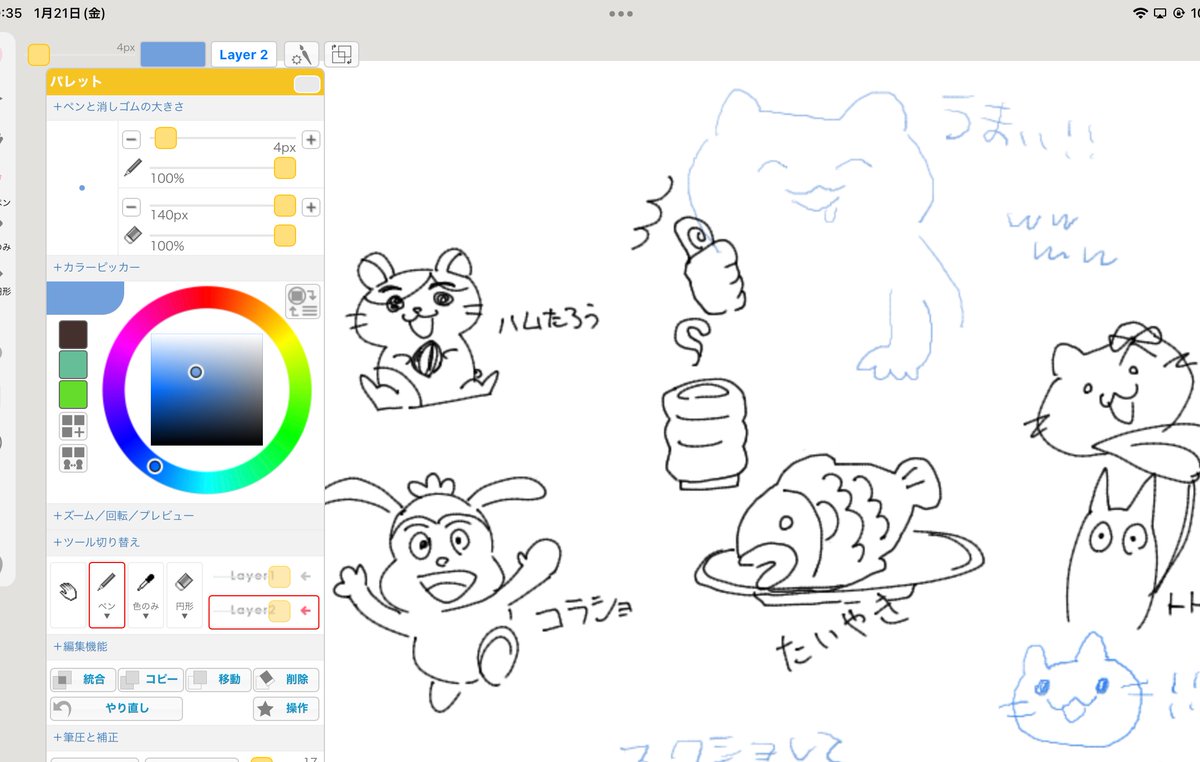Click the Layer2 opacity slider knob
Image resolution: width=1200 pixels, height=762 pixels.
click(279, 610)
